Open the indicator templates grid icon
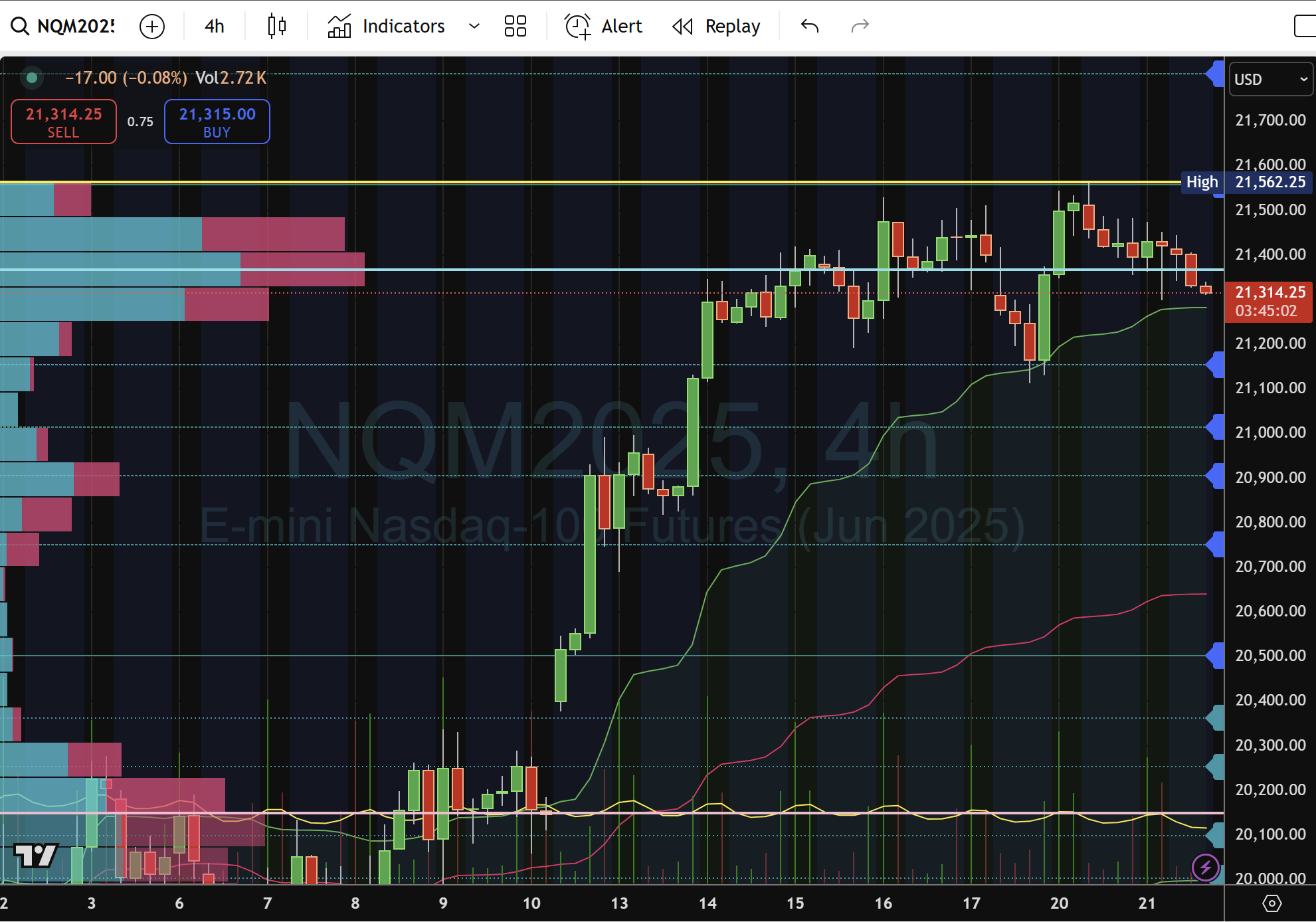This screenshot has width=1316, height=922. point(515,27)
